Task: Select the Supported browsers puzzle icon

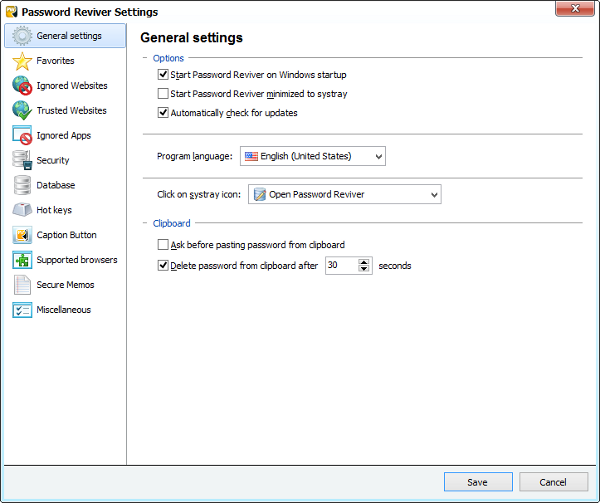Action: click(x=22, y=260)
